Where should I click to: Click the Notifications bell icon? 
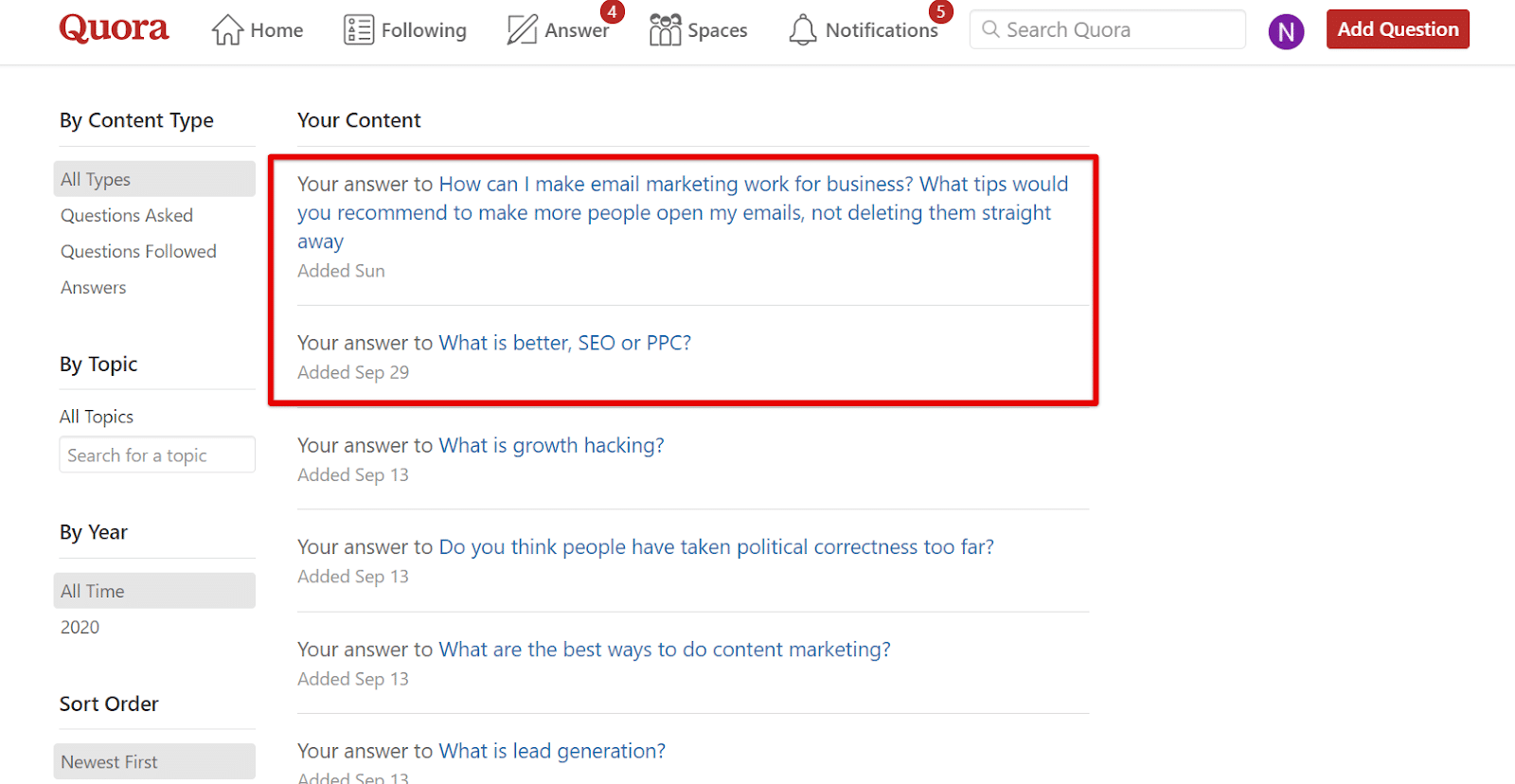803,29
